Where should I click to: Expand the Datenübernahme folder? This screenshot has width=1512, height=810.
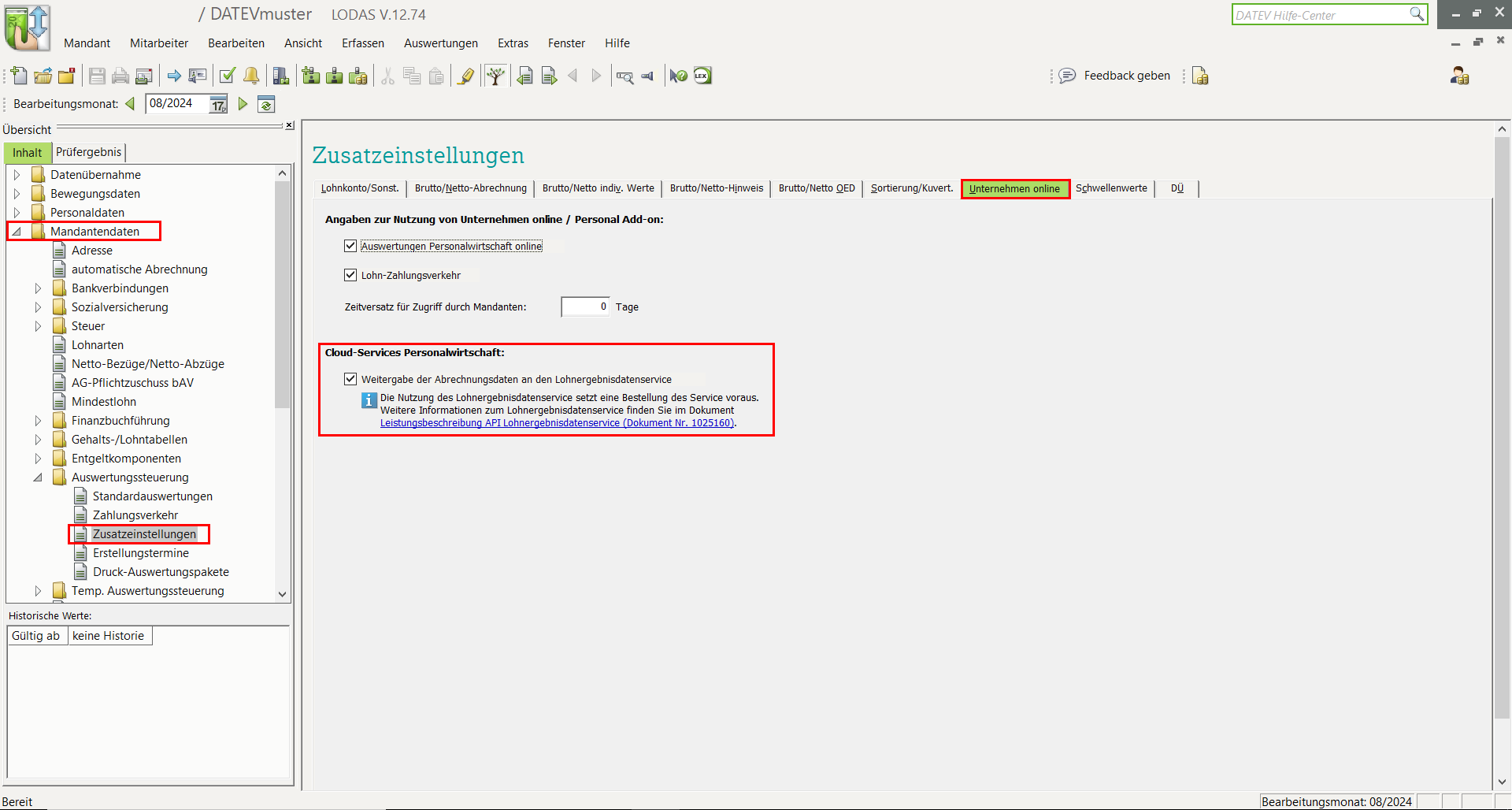[x=17, y=175]
